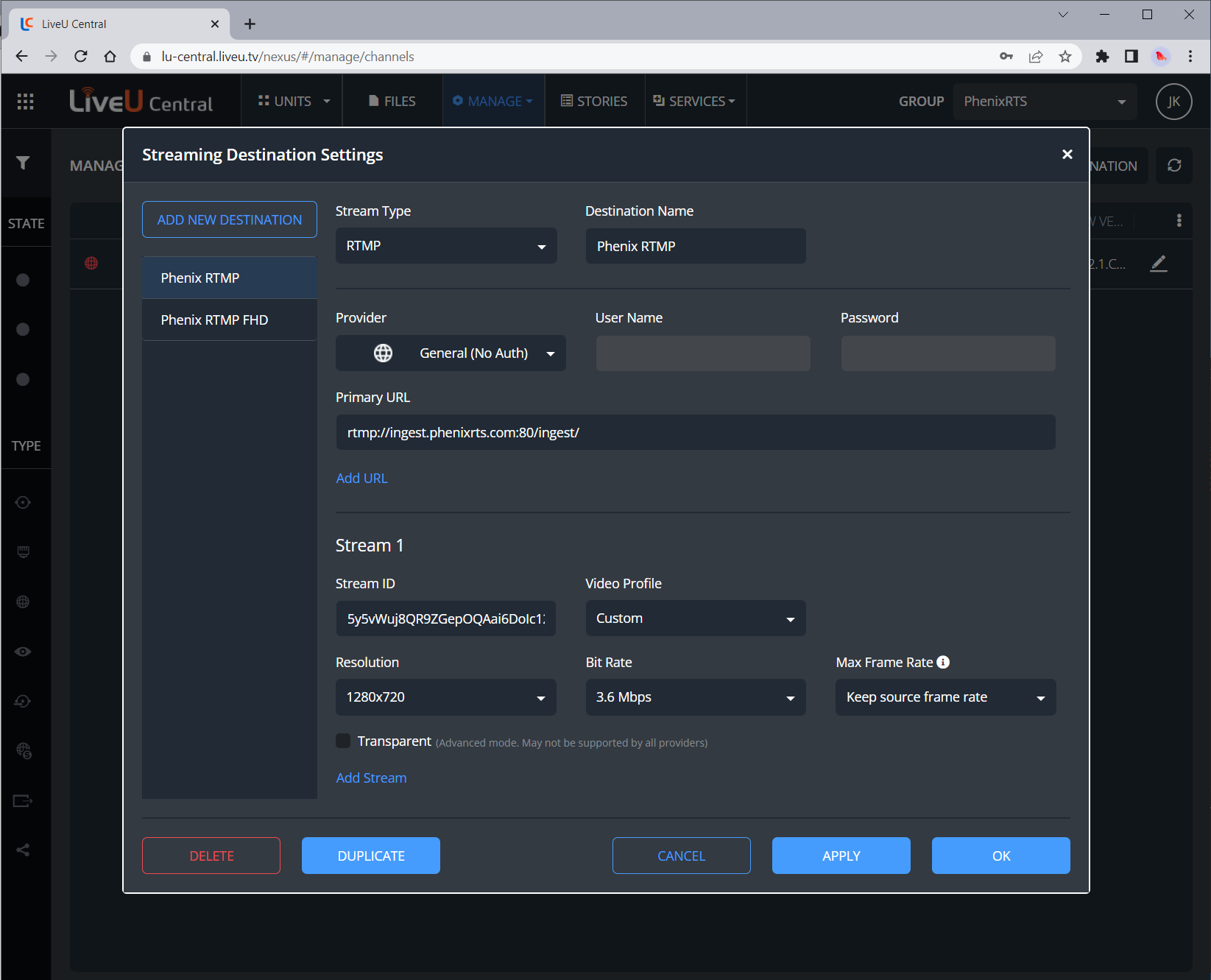Click the LiveU Central logo
Viewport: 1211px width, 980px height.
tap(141, 101)
